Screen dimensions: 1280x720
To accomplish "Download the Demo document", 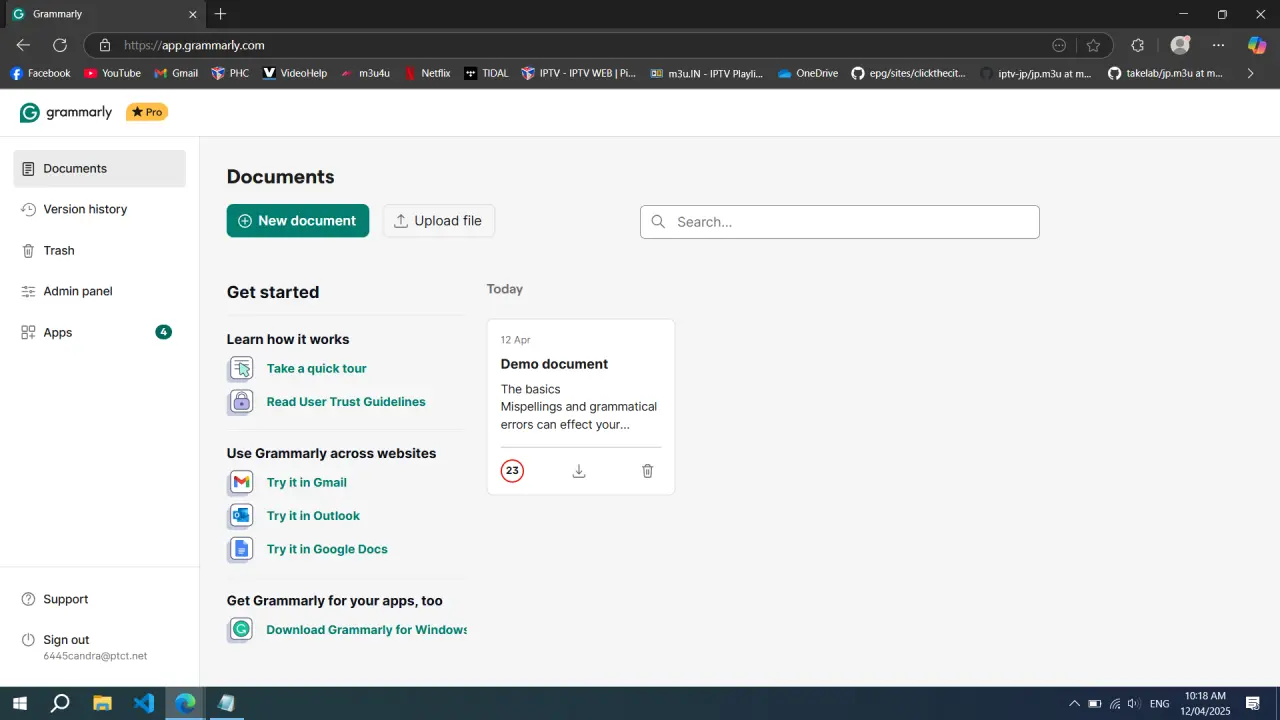I will (579, 471).
